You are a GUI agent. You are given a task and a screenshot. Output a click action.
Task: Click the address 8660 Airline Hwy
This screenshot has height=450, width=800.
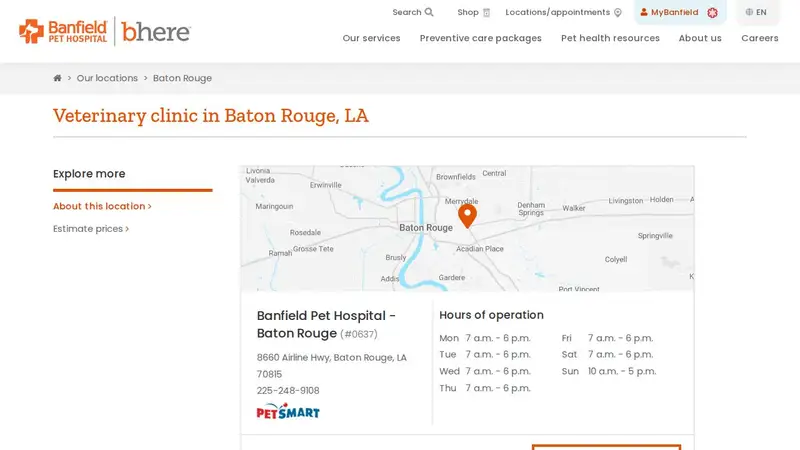pos(332,366)
